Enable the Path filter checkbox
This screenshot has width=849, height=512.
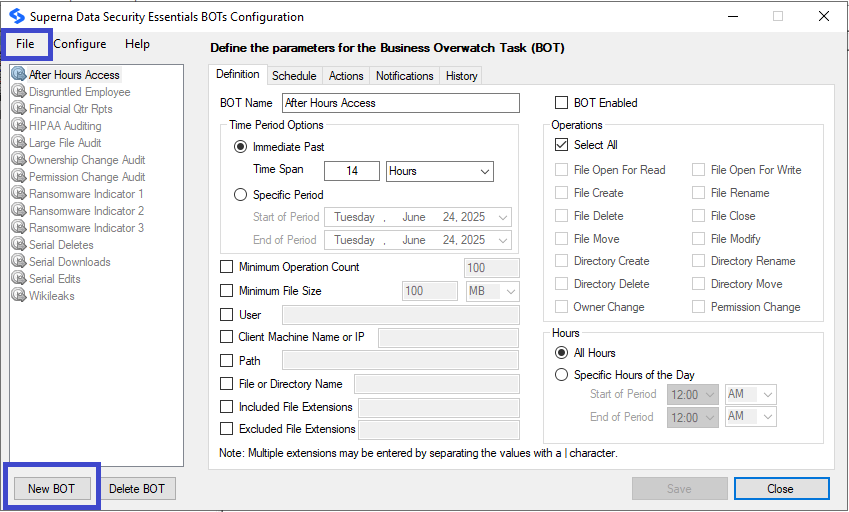(226, 360)
